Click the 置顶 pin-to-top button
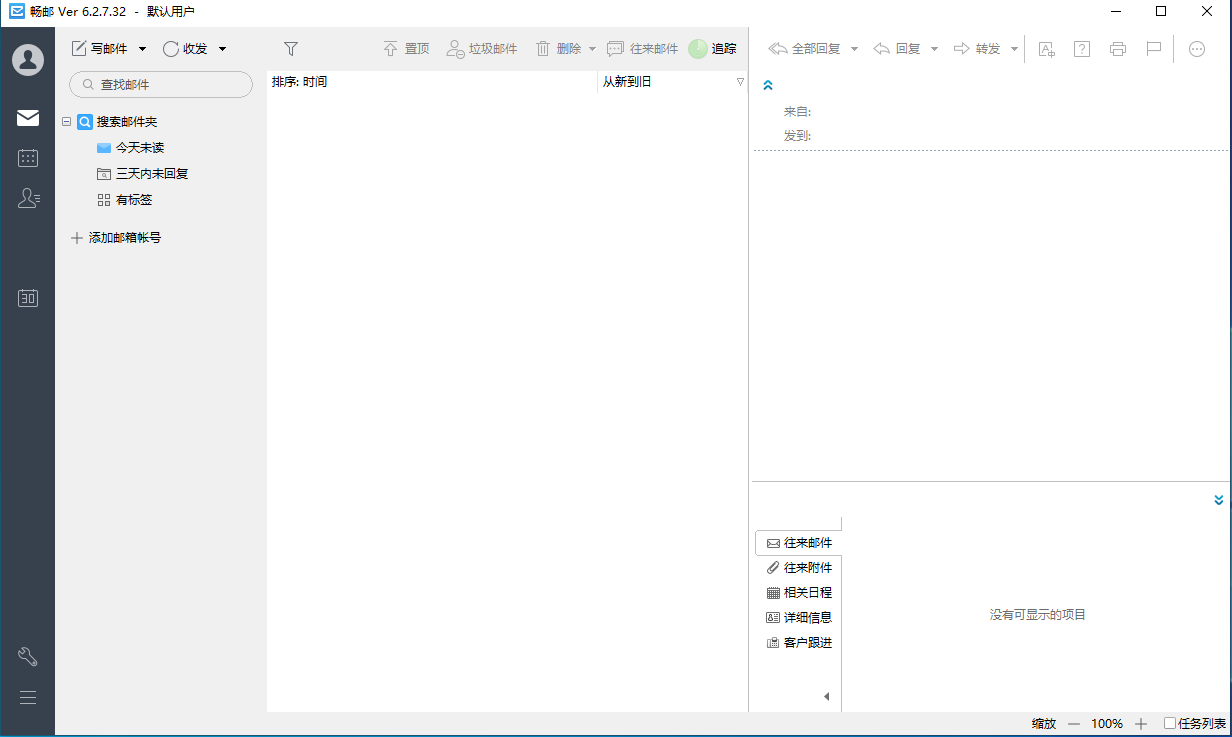 [406, 48]
